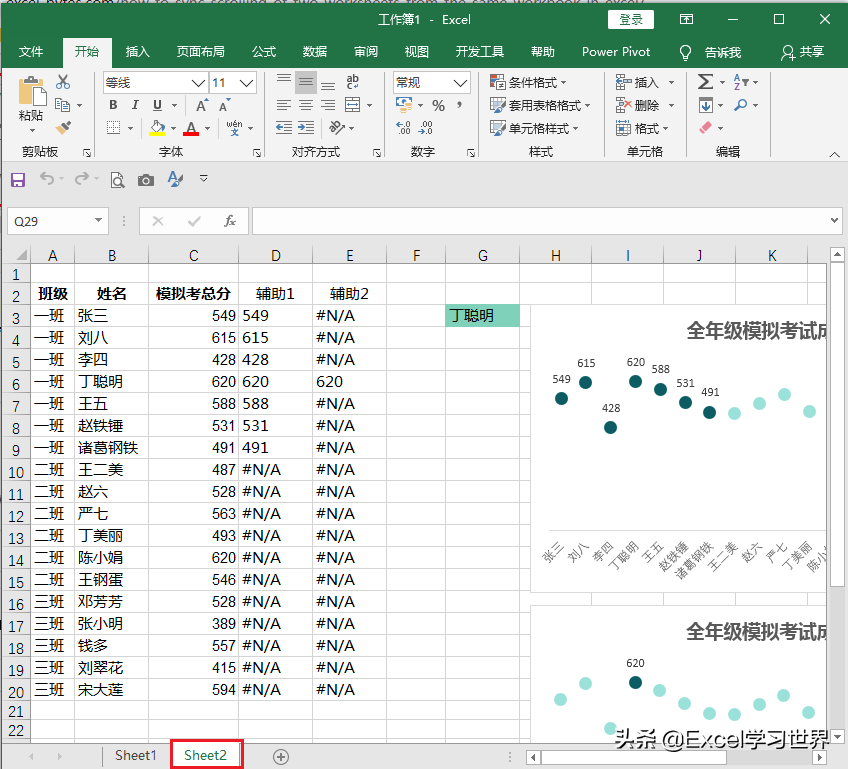
Task: Switch to the 公式 tab
Action: coord(264,52)
